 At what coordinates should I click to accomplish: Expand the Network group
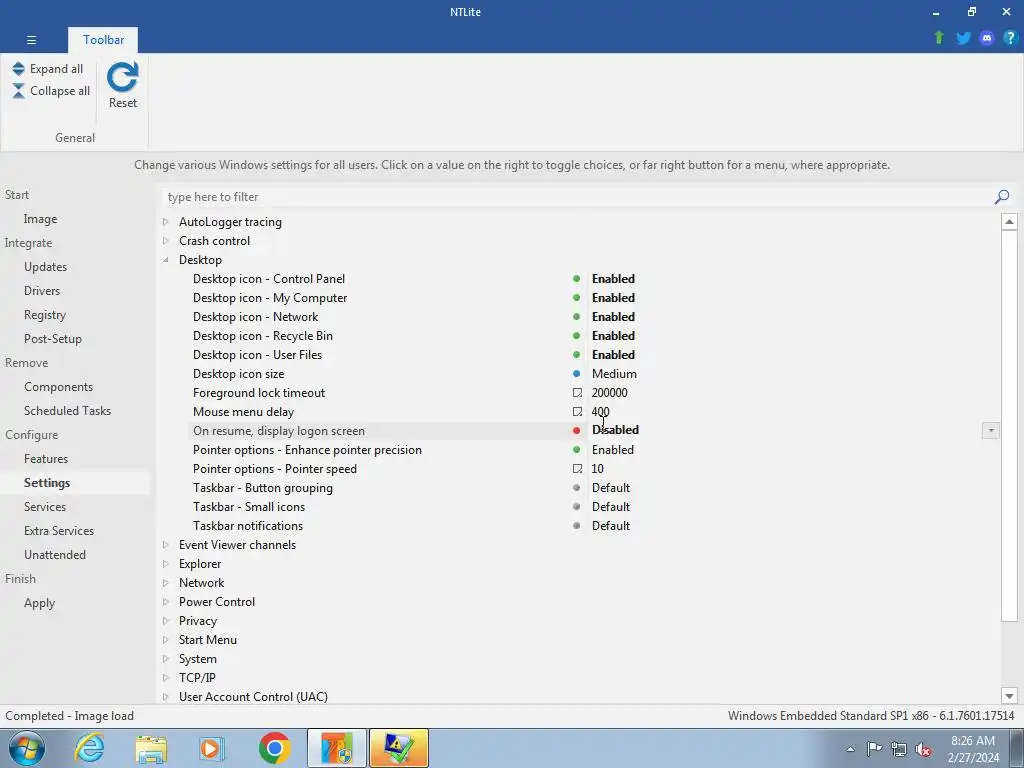(166, 583)
